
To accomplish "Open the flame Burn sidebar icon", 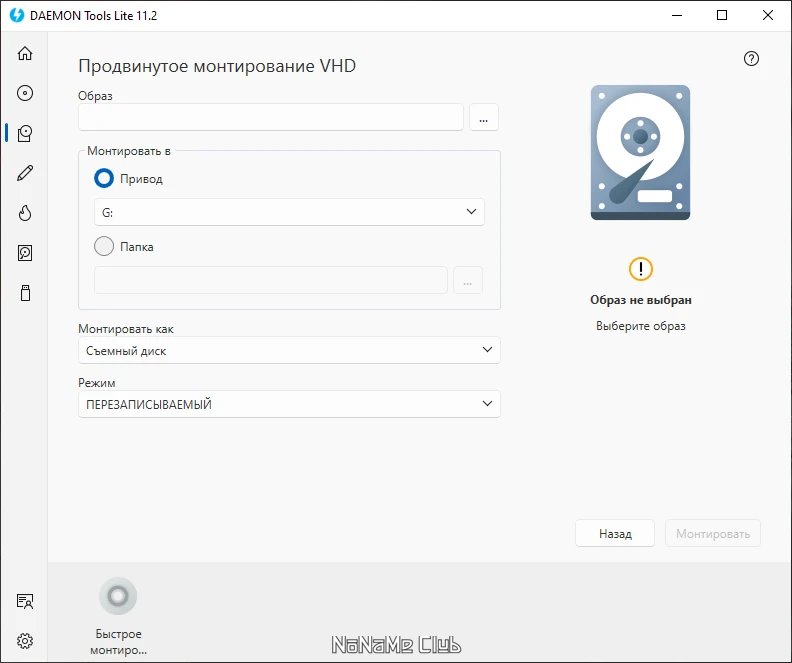I will coord(25,213).
